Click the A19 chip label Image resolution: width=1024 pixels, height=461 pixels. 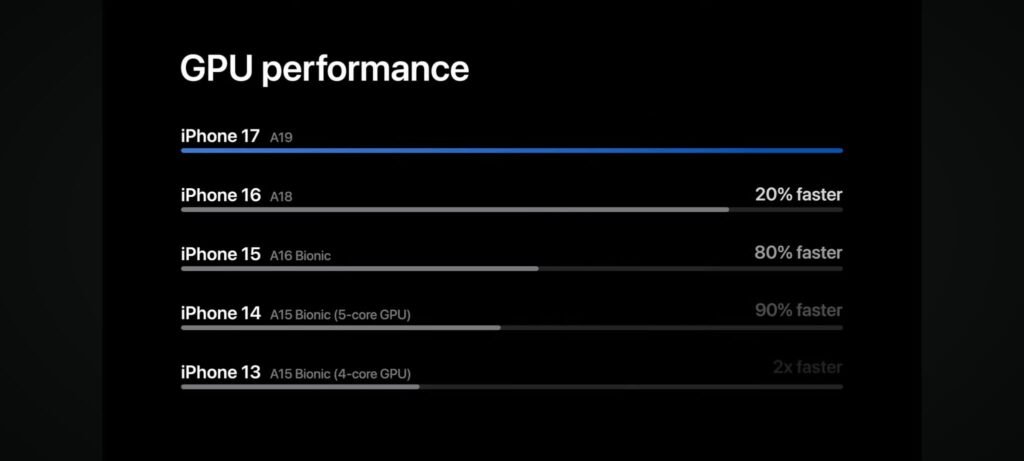pos(281,138)
